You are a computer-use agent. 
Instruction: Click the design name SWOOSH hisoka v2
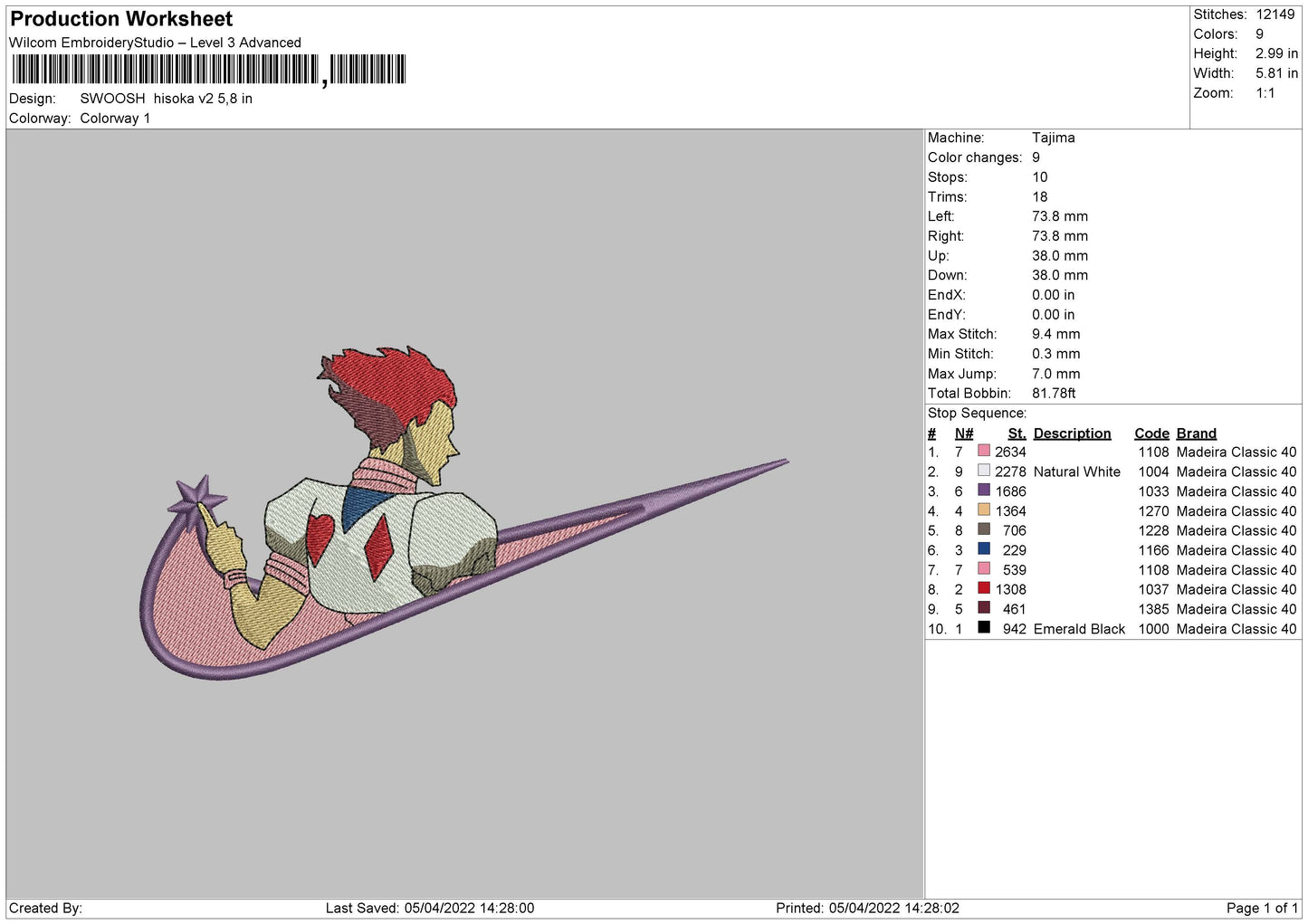click(x=166, y=99)
